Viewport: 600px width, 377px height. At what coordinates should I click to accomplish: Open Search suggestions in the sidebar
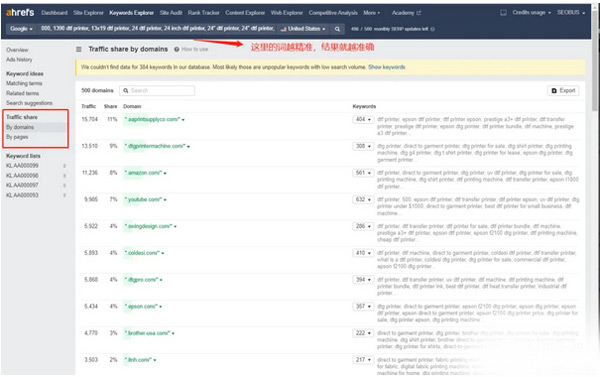[x=29, y=103]
